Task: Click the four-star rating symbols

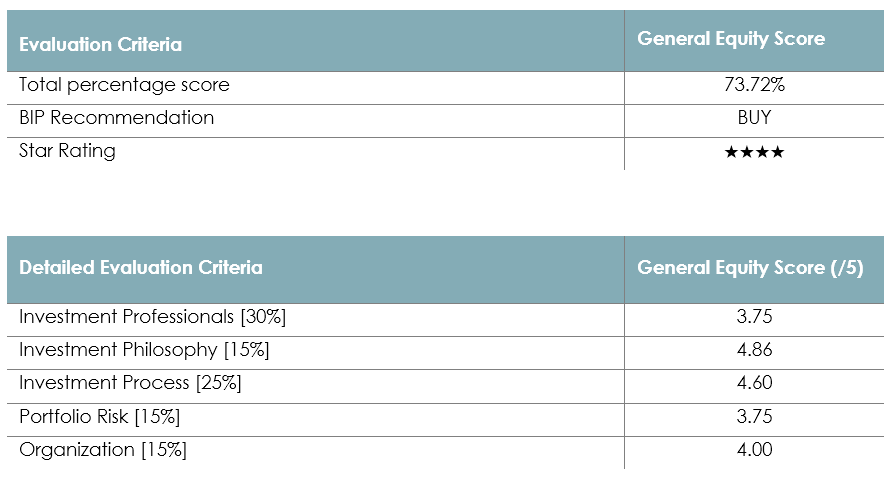Action: coord(754,152)
